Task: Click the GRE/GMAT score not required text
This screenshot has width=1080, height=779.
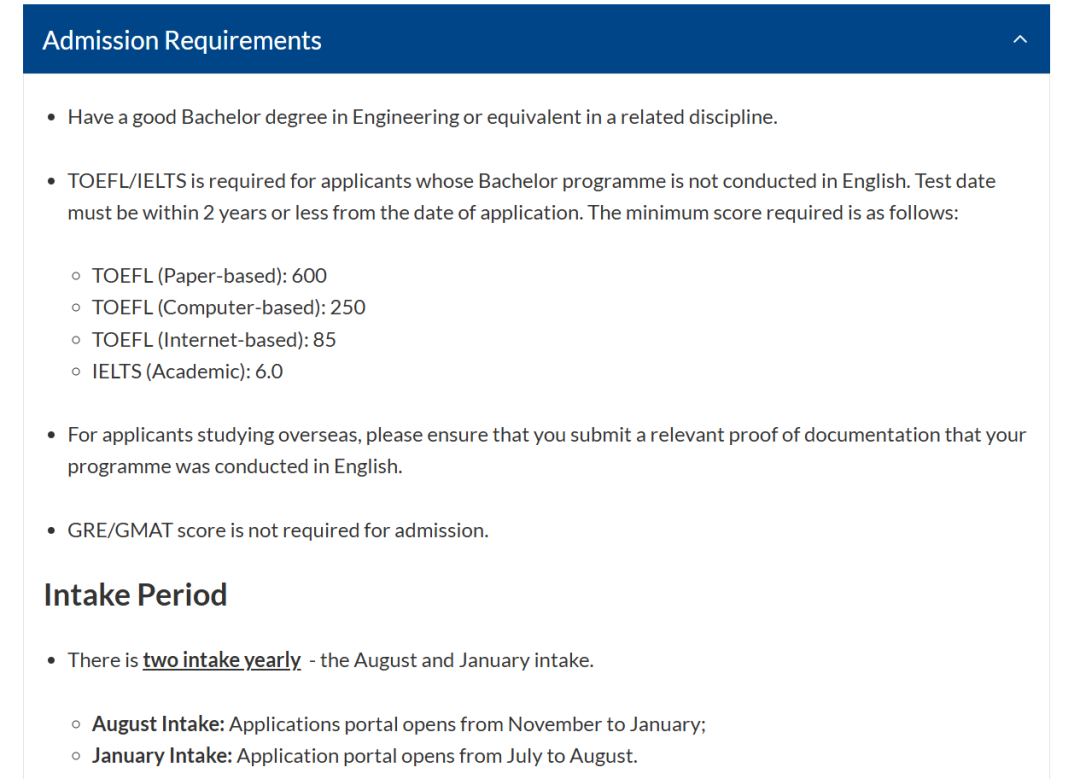Action: [278, 530]
